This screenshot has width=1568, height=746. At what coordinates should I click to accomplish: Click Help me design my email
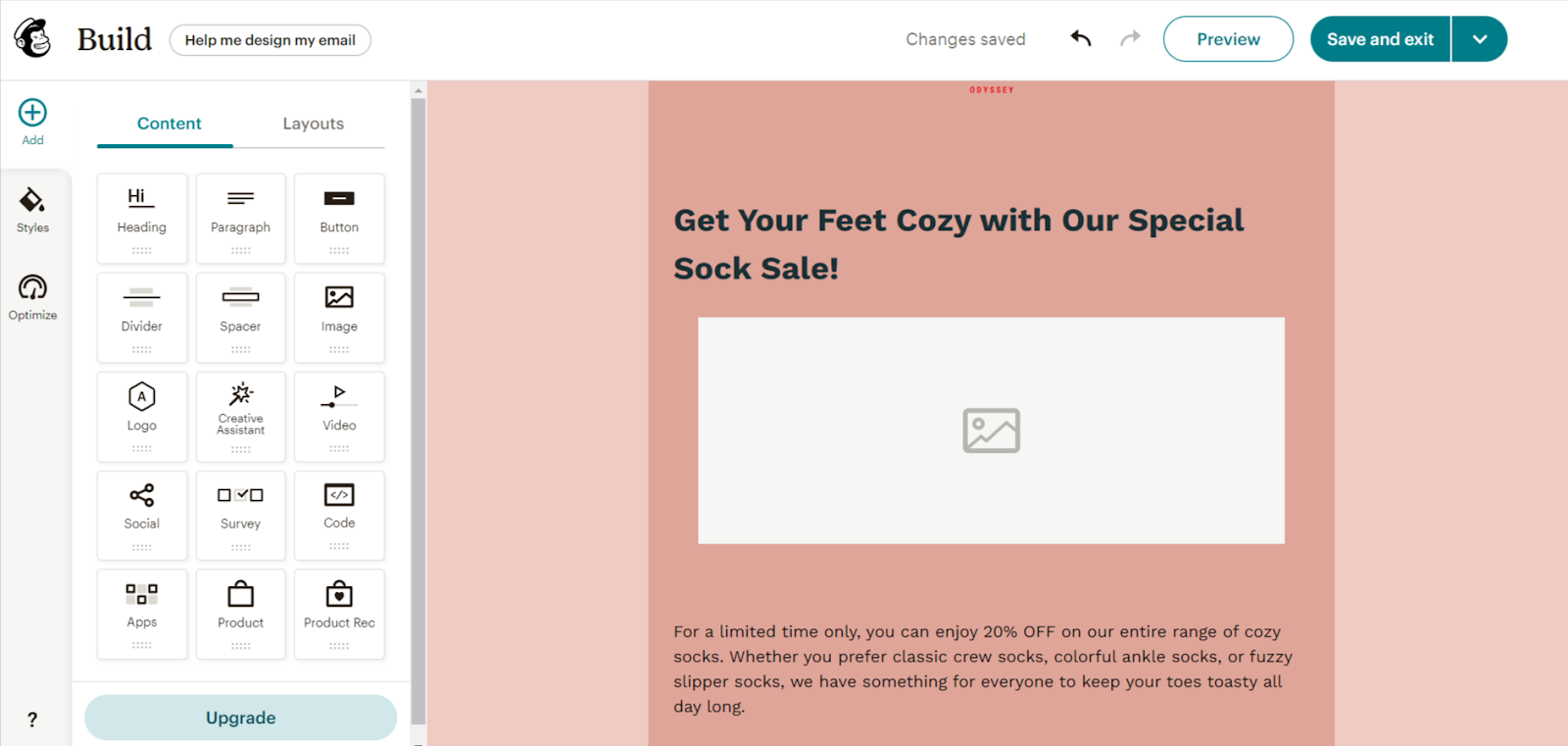click(x=270, y=40)
